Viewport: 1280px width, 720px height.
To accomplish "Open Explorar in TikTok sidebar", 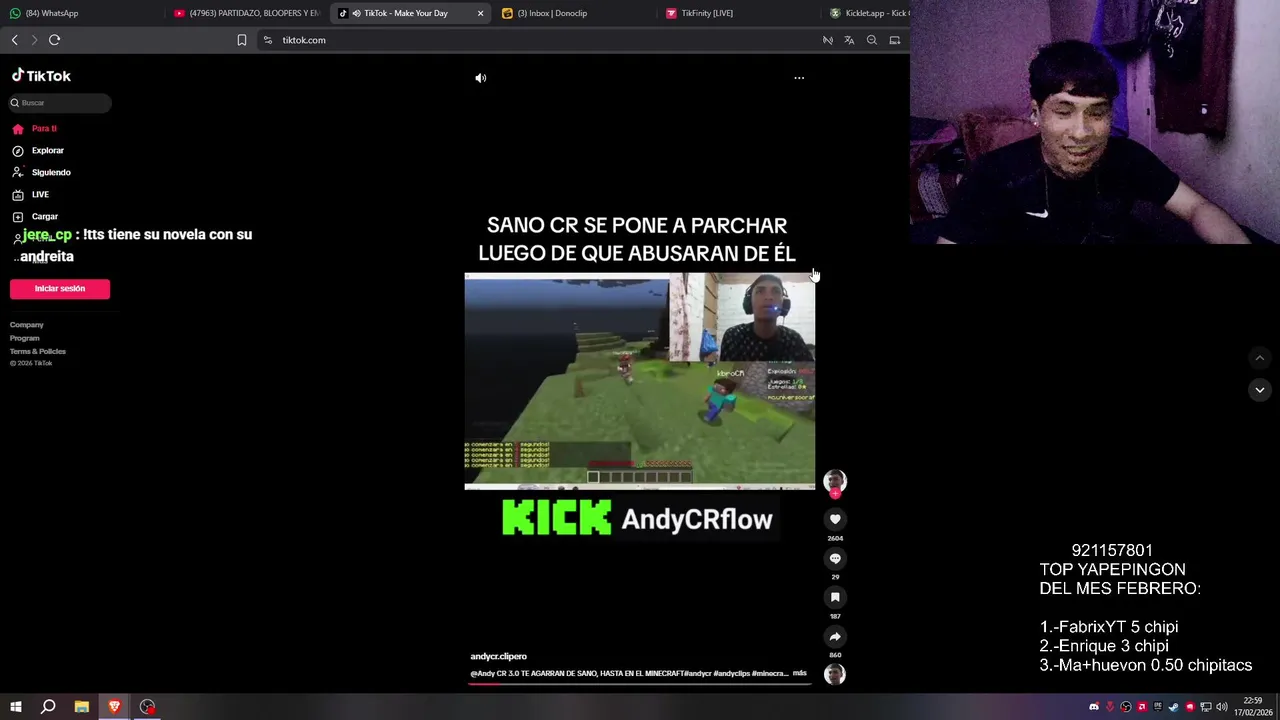I will pos(47,150).
